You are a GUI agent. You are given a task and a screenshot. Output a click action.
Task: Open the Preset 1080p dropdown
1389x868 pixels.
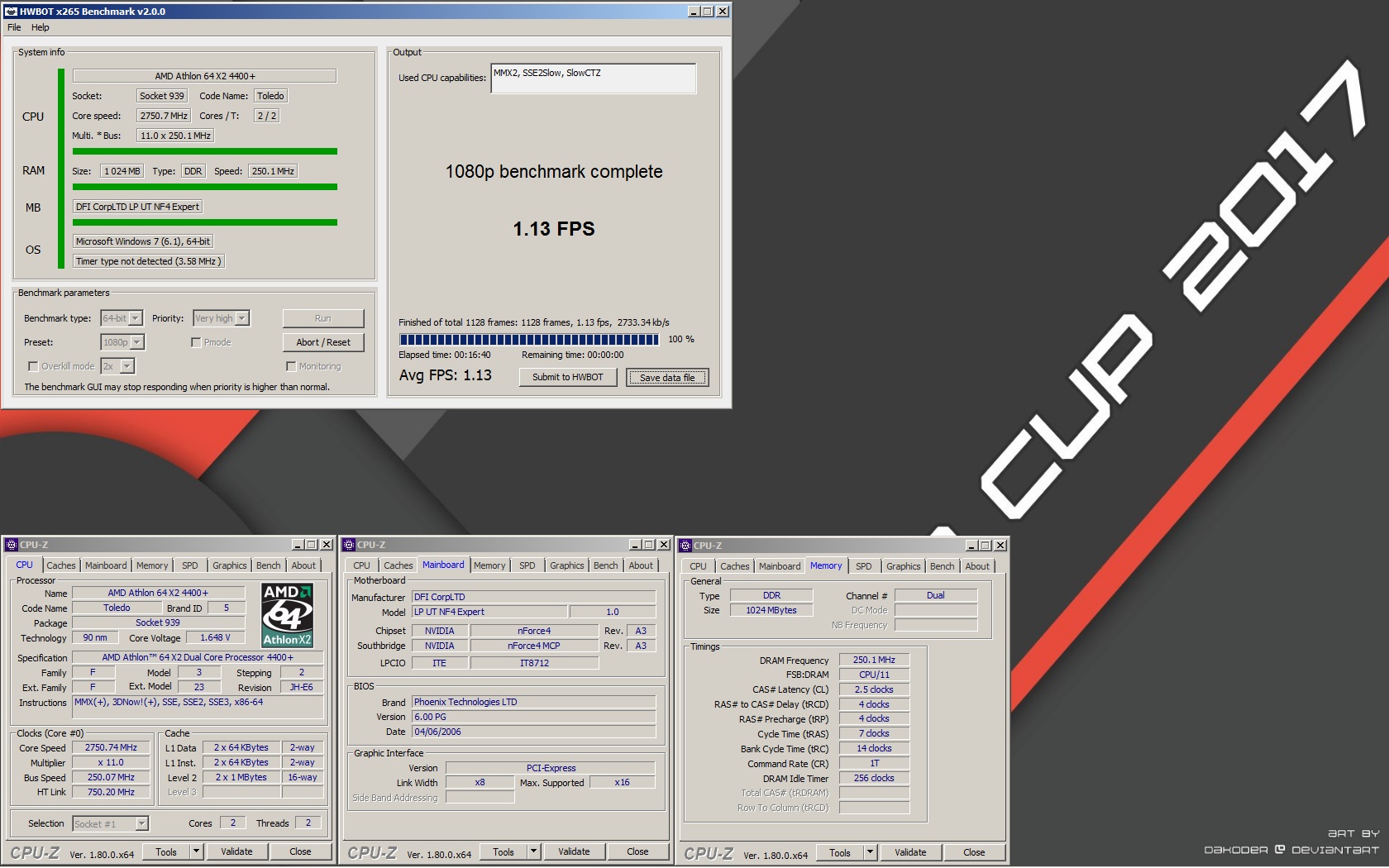[122, 342]
